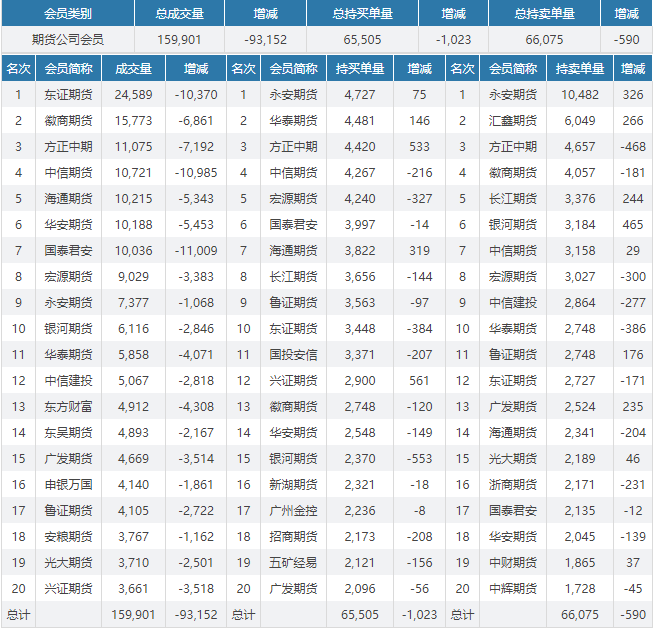Select 徽商期货 in the volume ranking
The width and height of the screenshot is (654, 631).
coord(68,121)
